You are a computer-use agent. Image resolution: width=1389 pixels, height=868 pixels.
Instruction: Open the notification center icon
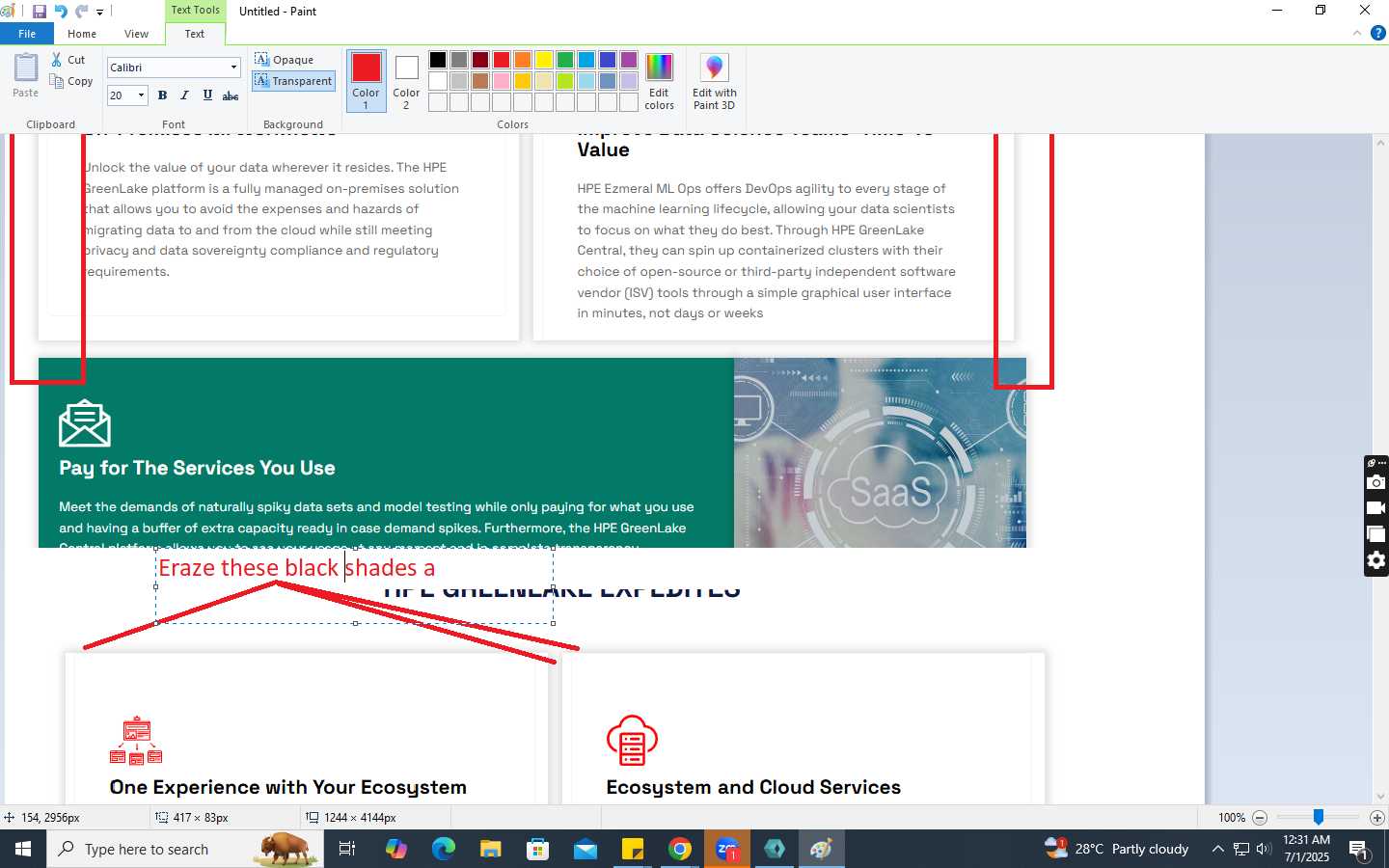coord(1359,850)
